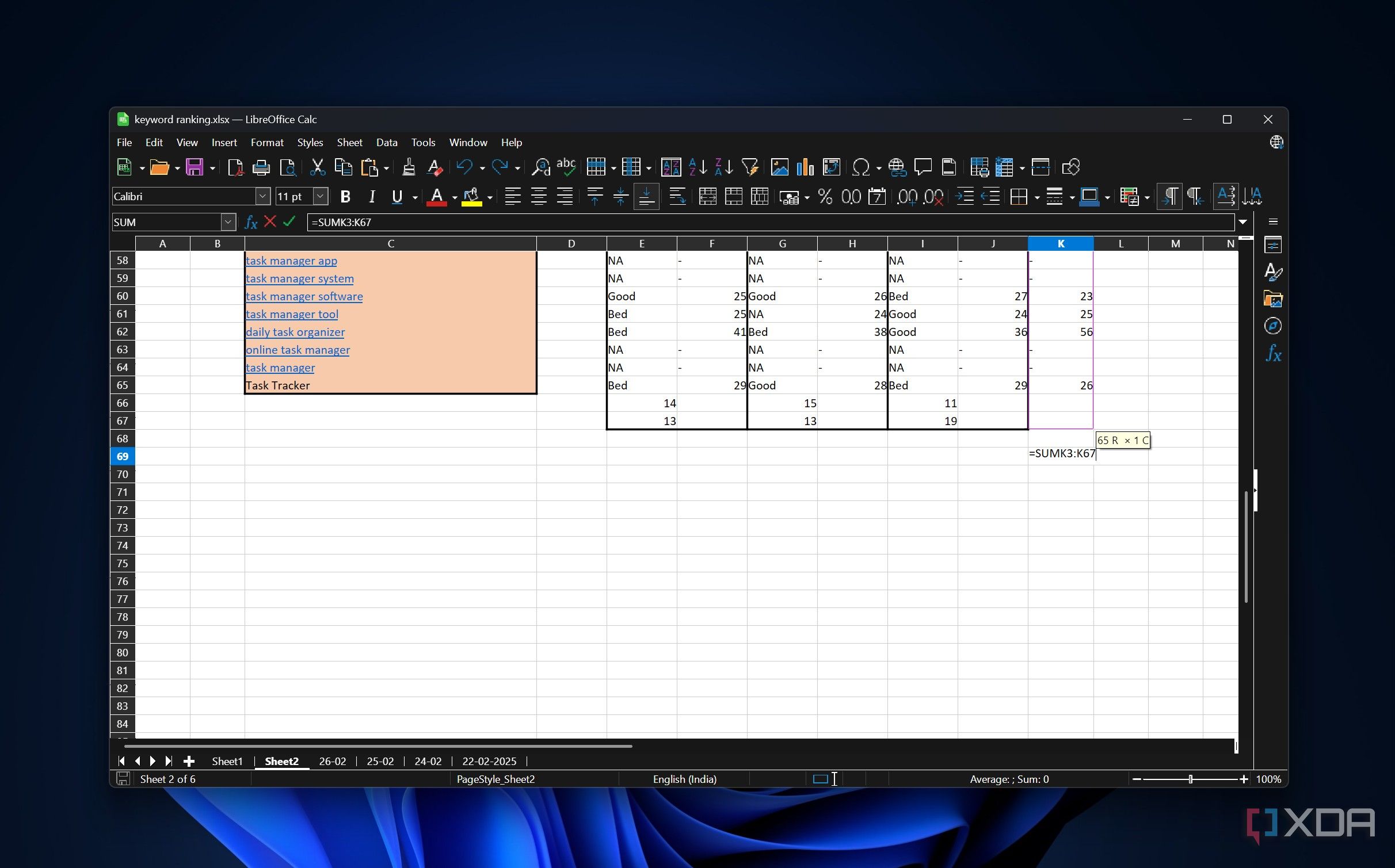1395x868 pixels.
Task: Expand the formula bar
Action: [x=1242, y=222]
